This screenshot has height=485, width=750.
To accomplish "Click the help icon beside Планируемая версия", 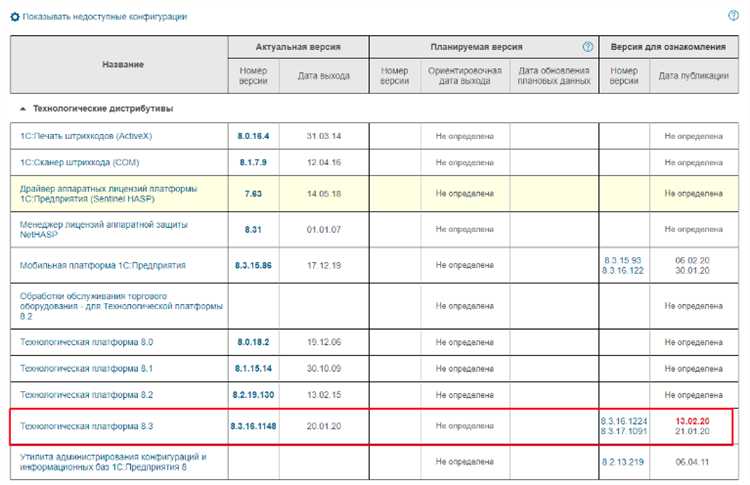I will tap(588, 47).
